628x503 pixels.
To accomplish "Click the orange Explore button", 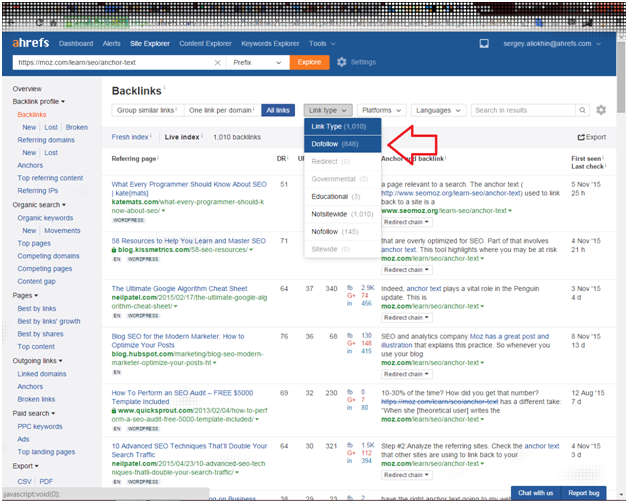I will point(309,62).
